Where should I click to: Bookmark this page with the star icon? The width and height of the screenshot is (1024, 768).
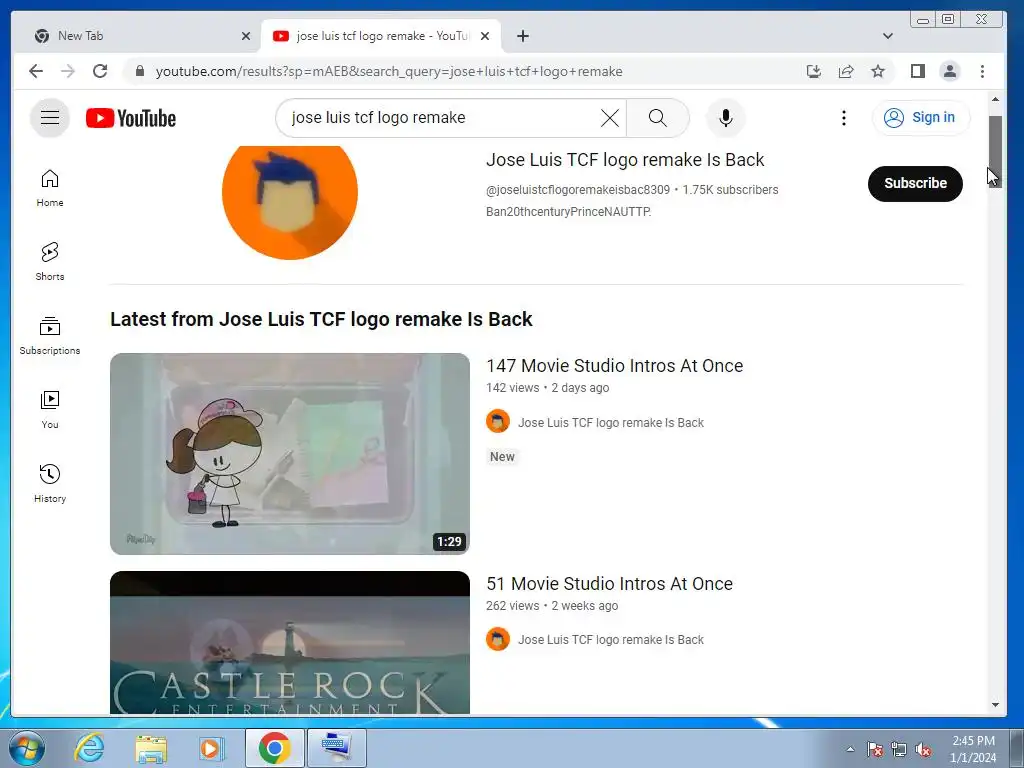(x=878, y=71)
